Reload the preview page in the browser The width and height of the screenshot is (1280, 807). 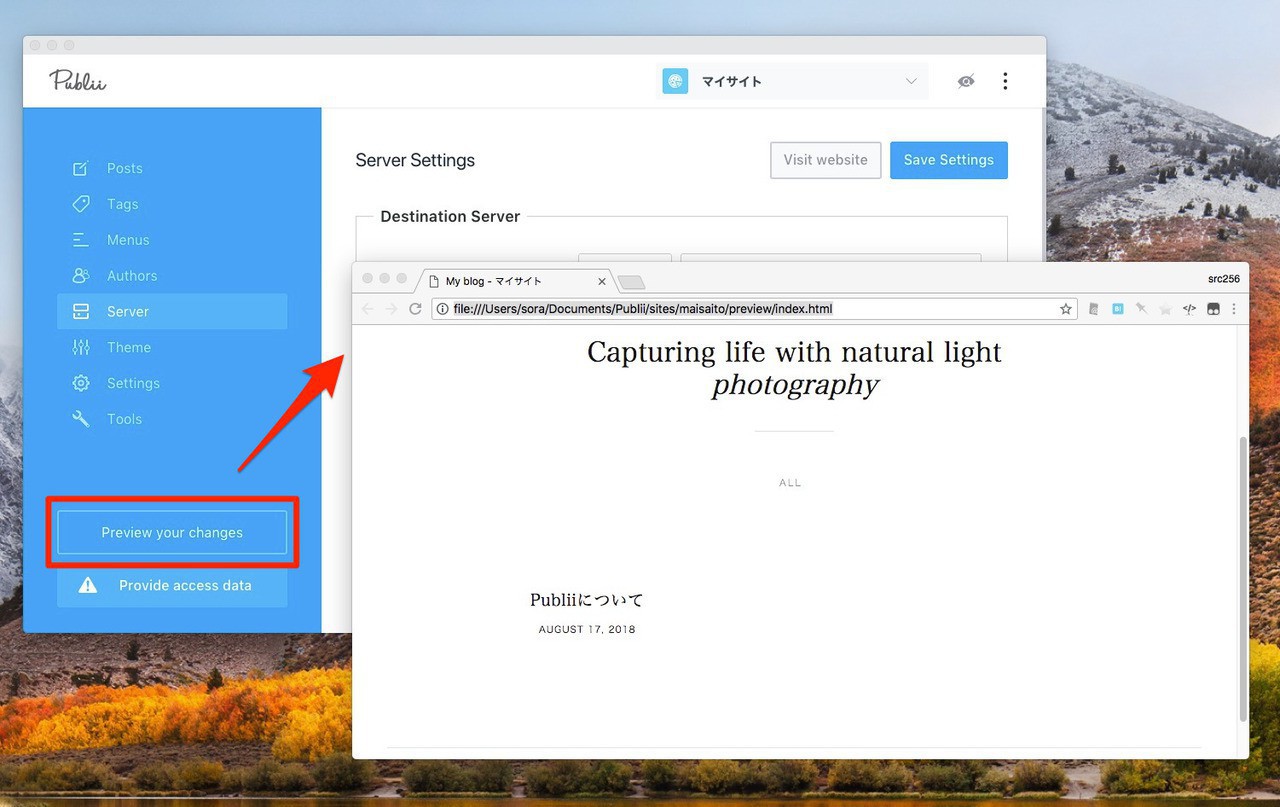416,309
